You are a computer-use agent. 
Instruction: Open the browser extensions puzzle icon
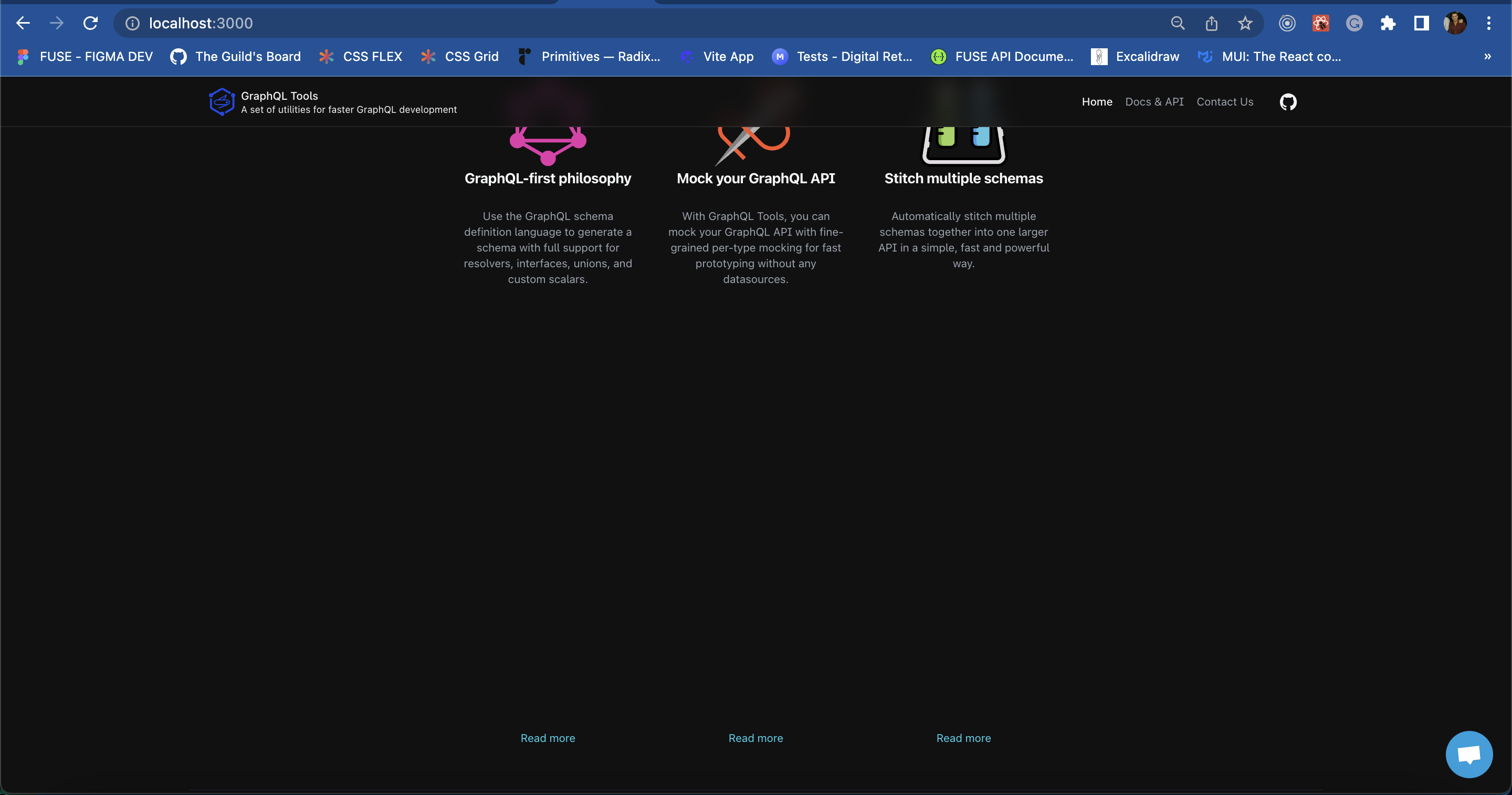(1388, 24)
